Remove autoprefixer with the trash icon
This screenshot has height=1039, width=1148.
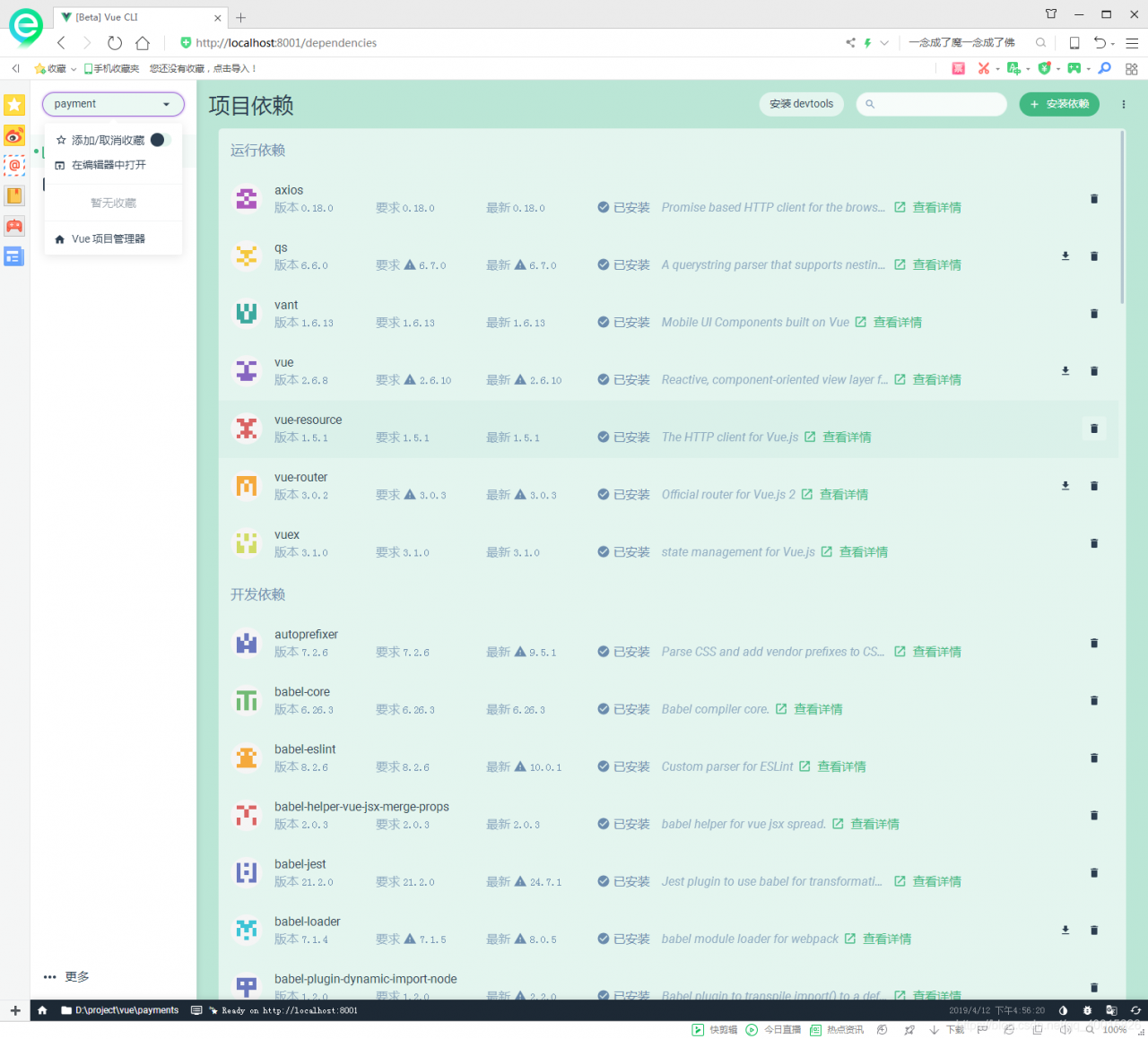tap(1094, 643)
